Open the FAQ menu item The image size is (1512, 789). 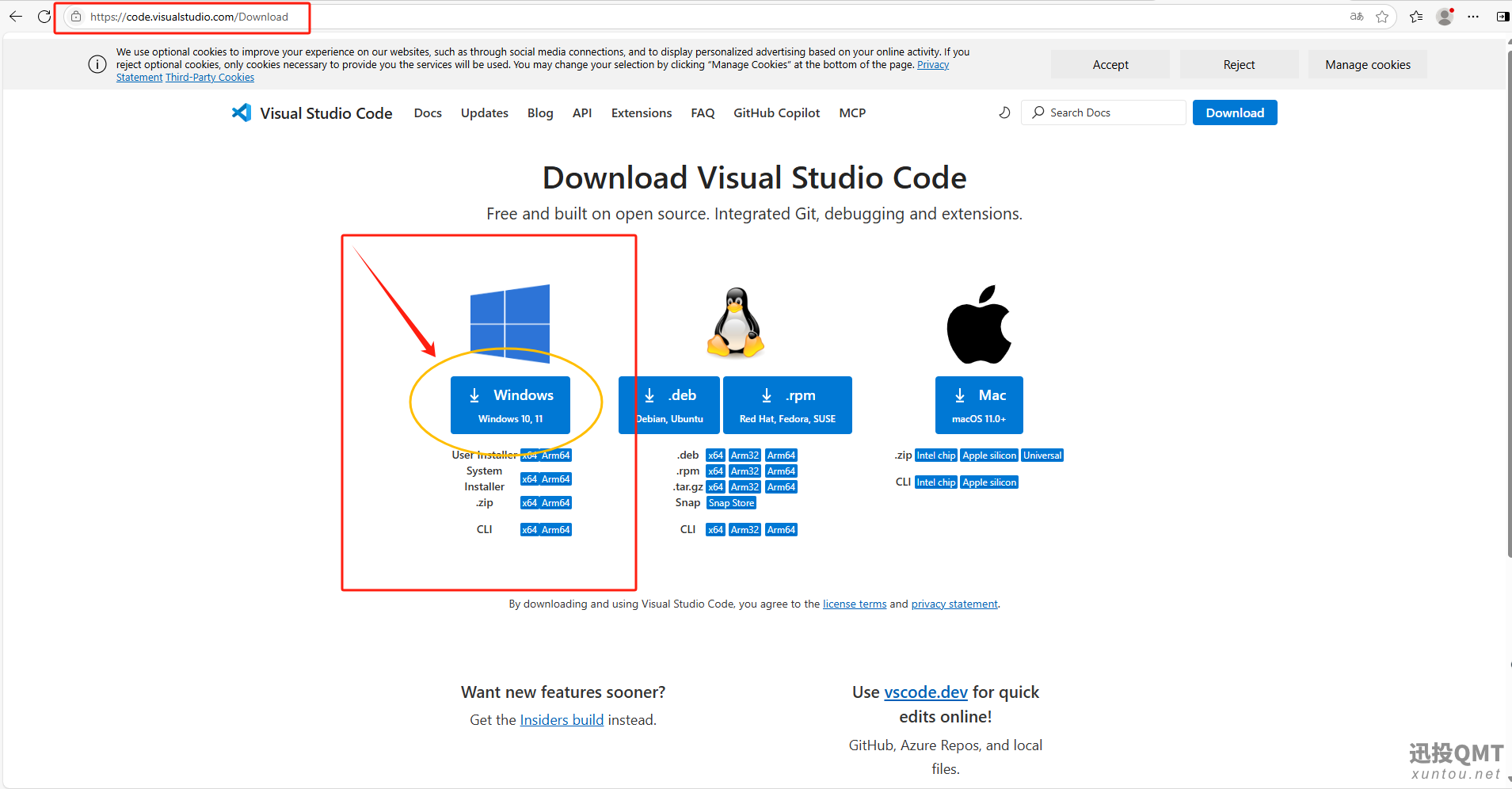[x=703, y=112]
